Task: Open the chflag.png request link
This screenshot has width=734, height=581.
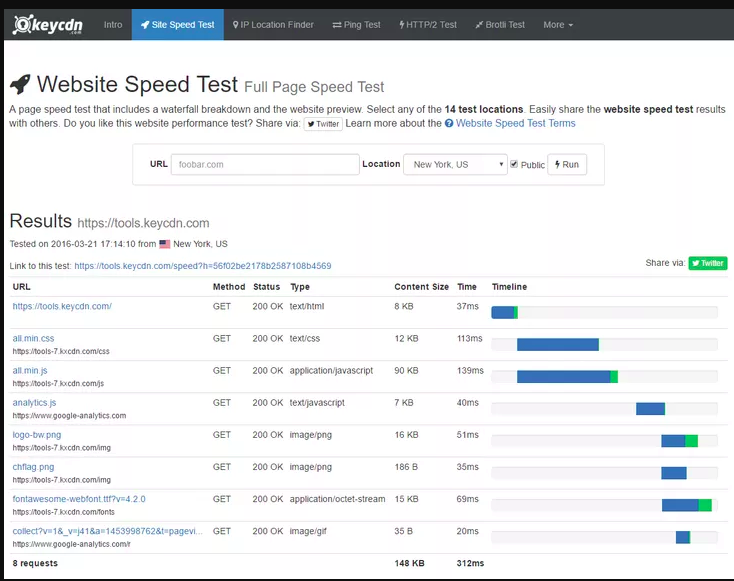Action: pos(33,467)
